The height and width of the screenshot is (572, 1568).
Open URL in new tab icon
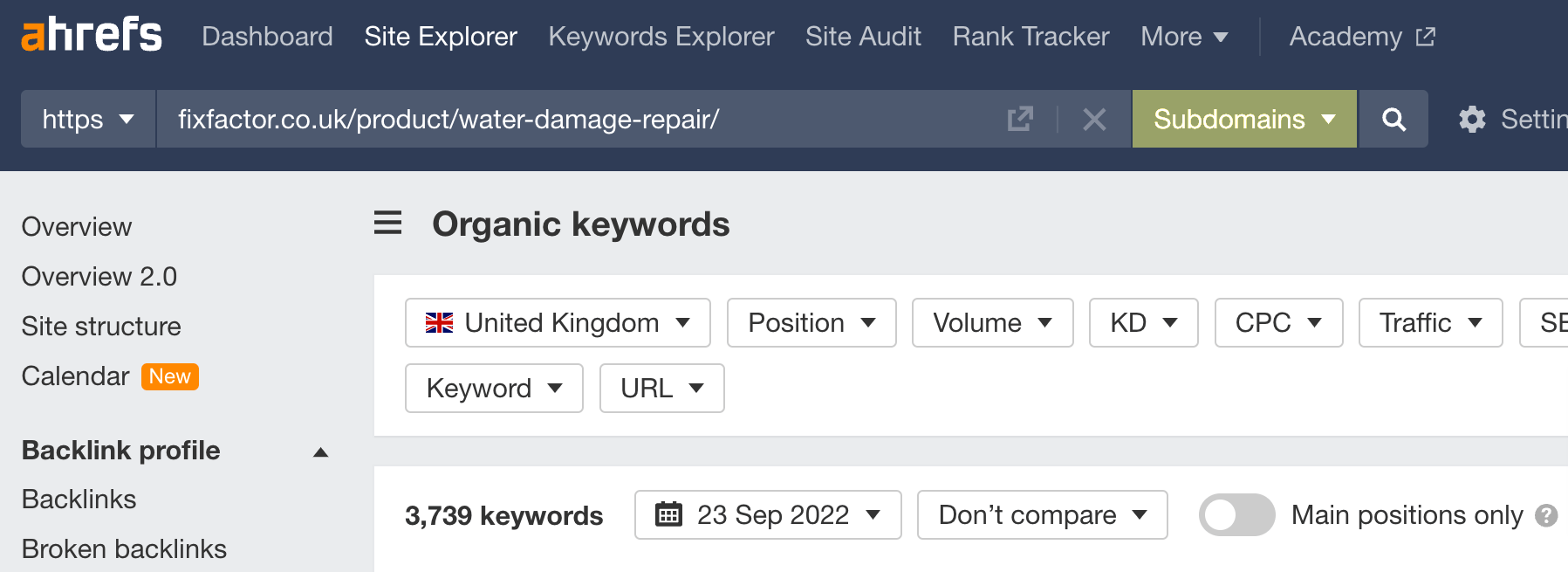pos(1020,119)
